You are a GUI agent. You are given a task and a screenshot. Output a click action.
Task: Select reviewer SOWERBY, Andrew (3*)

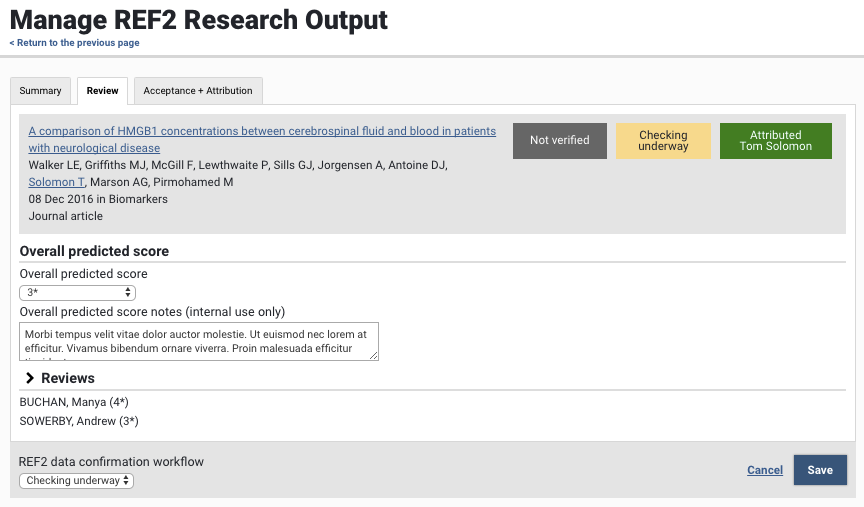pyautogui.click(x=79, y=421)
